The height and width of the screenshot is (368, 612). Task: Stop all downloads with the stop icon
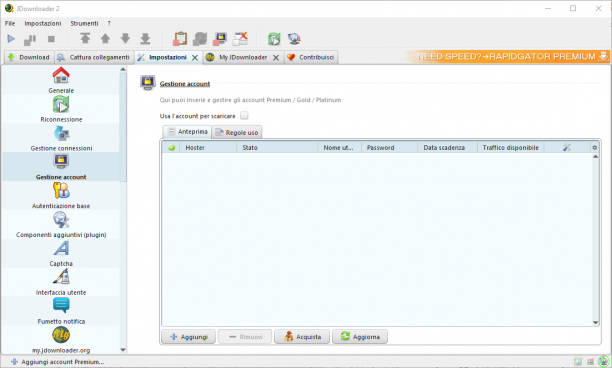(51, 39)
